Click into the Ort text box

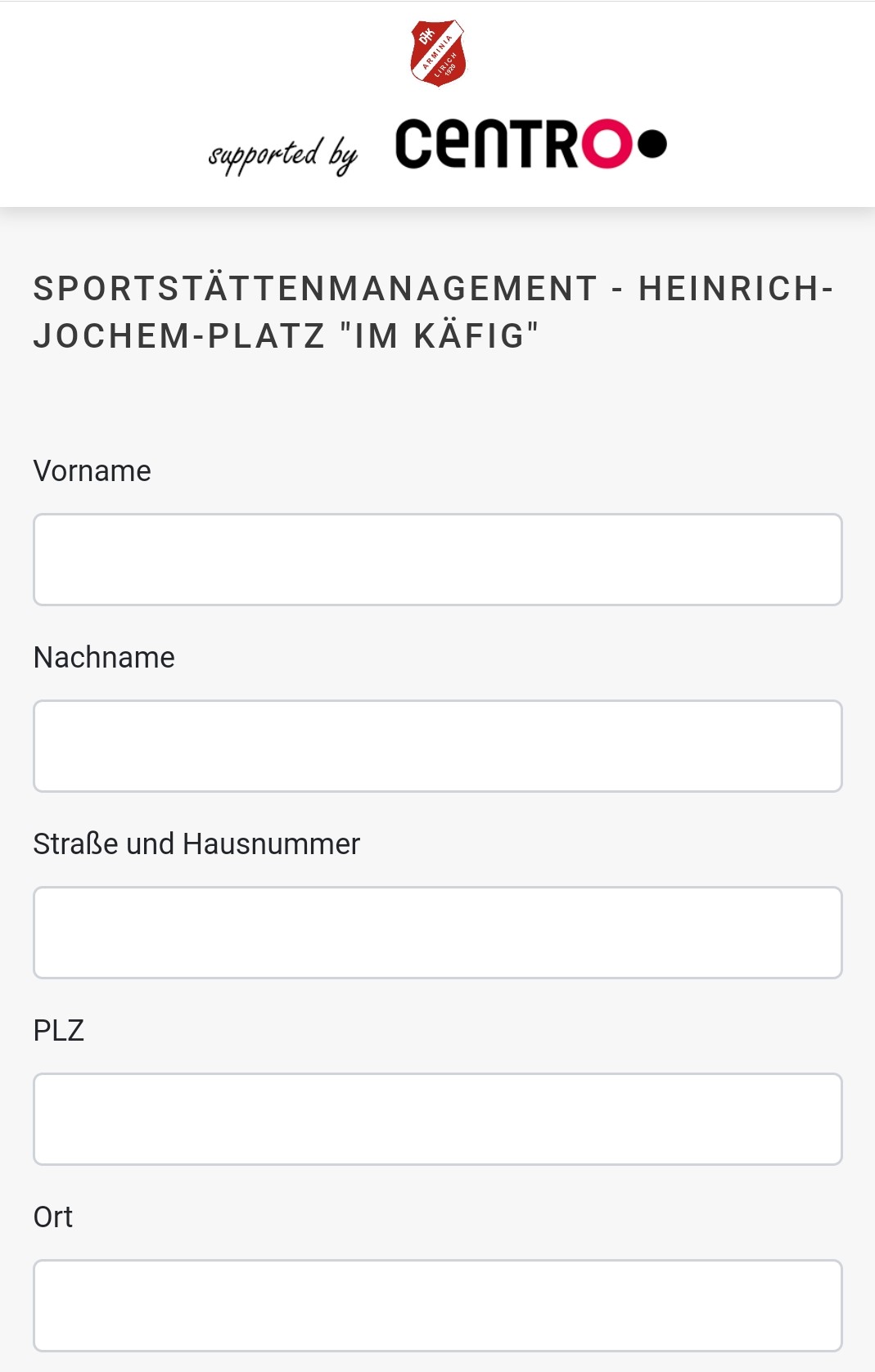coord(438,1306)
